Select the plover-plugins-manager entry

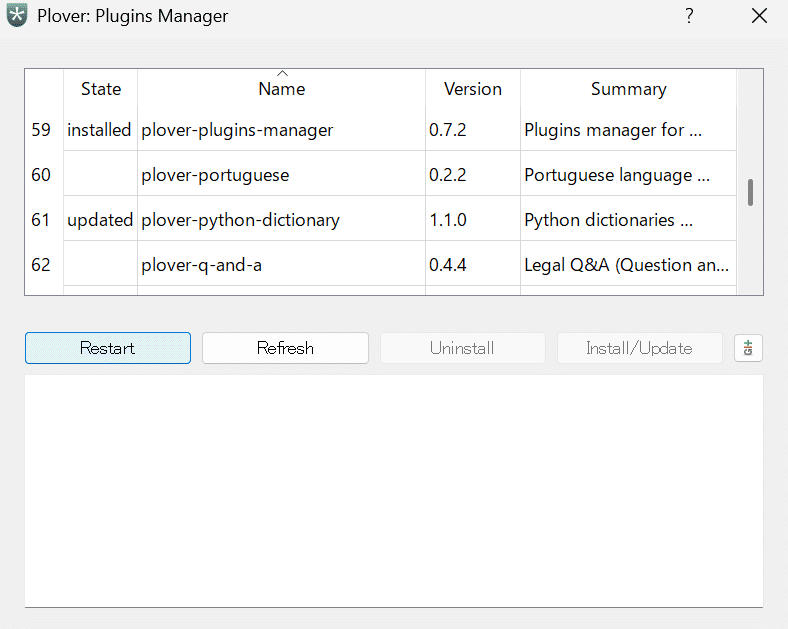click(x=238, y=130)
